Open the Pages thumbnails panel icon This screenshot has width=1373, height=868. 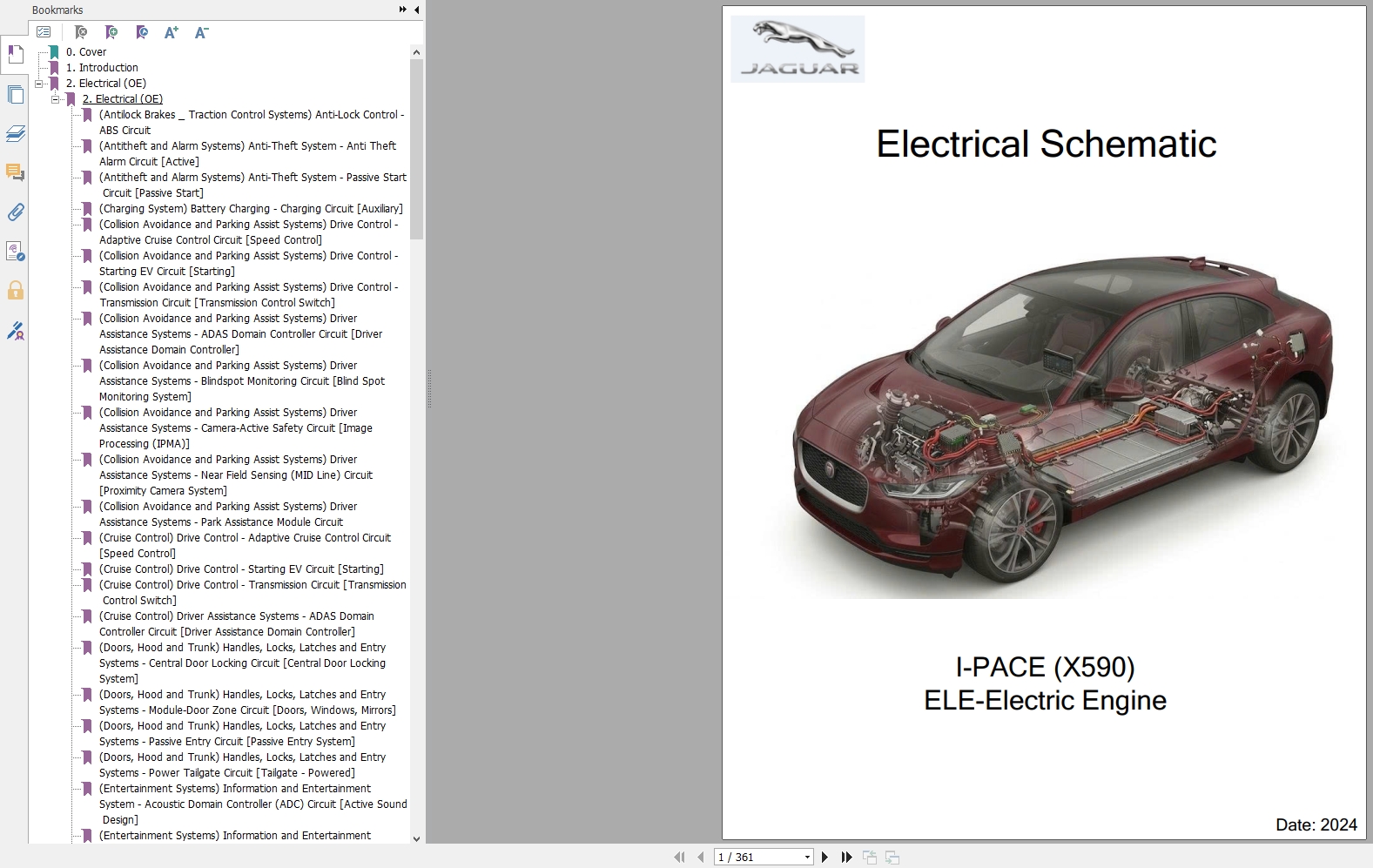coord(15,94)
